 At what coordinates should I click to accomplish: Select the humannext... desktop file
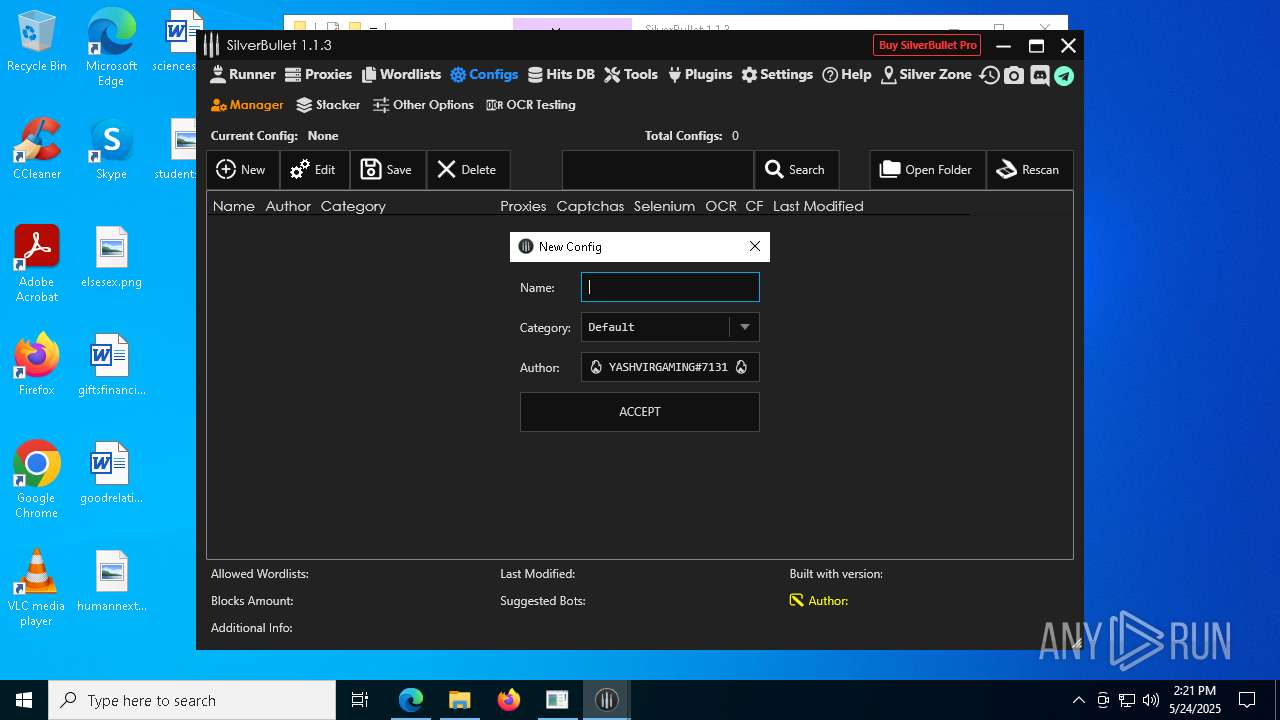pyautogui.click(x=111, y=581)
